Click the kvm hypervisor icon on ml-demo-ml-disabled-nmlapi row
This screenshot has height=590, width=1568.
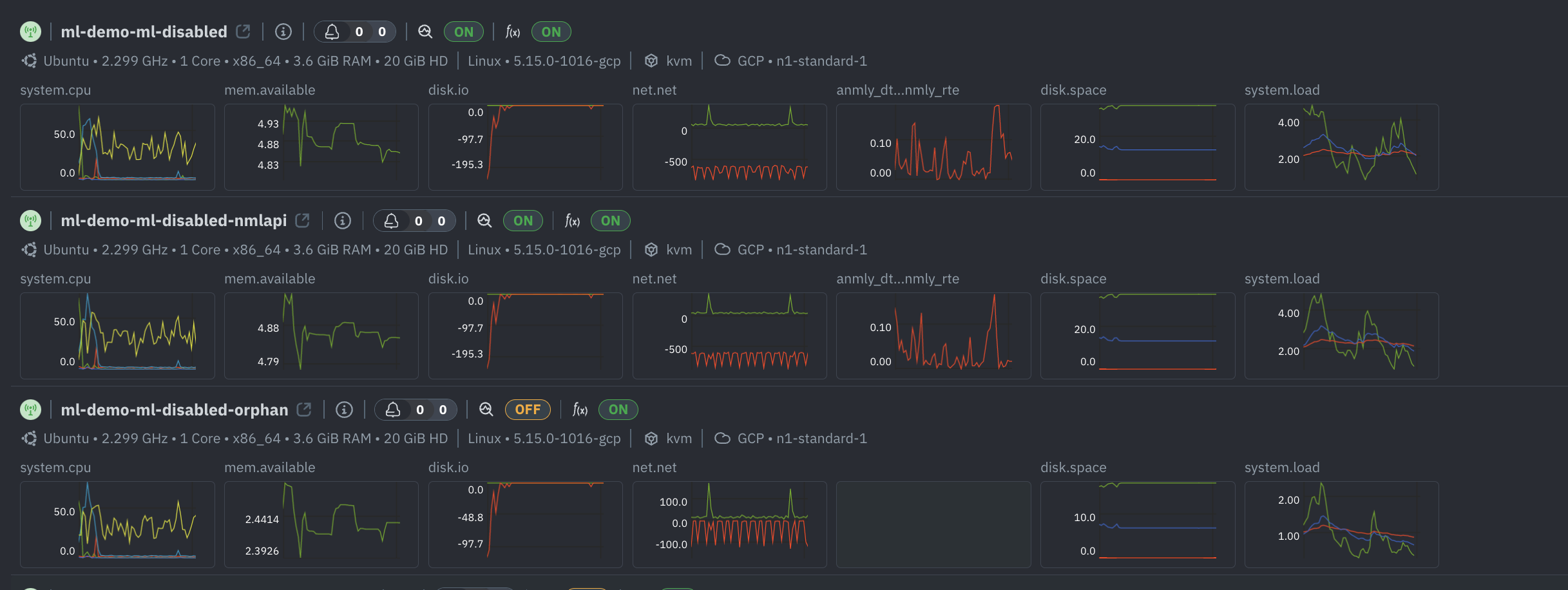[651, 249]
